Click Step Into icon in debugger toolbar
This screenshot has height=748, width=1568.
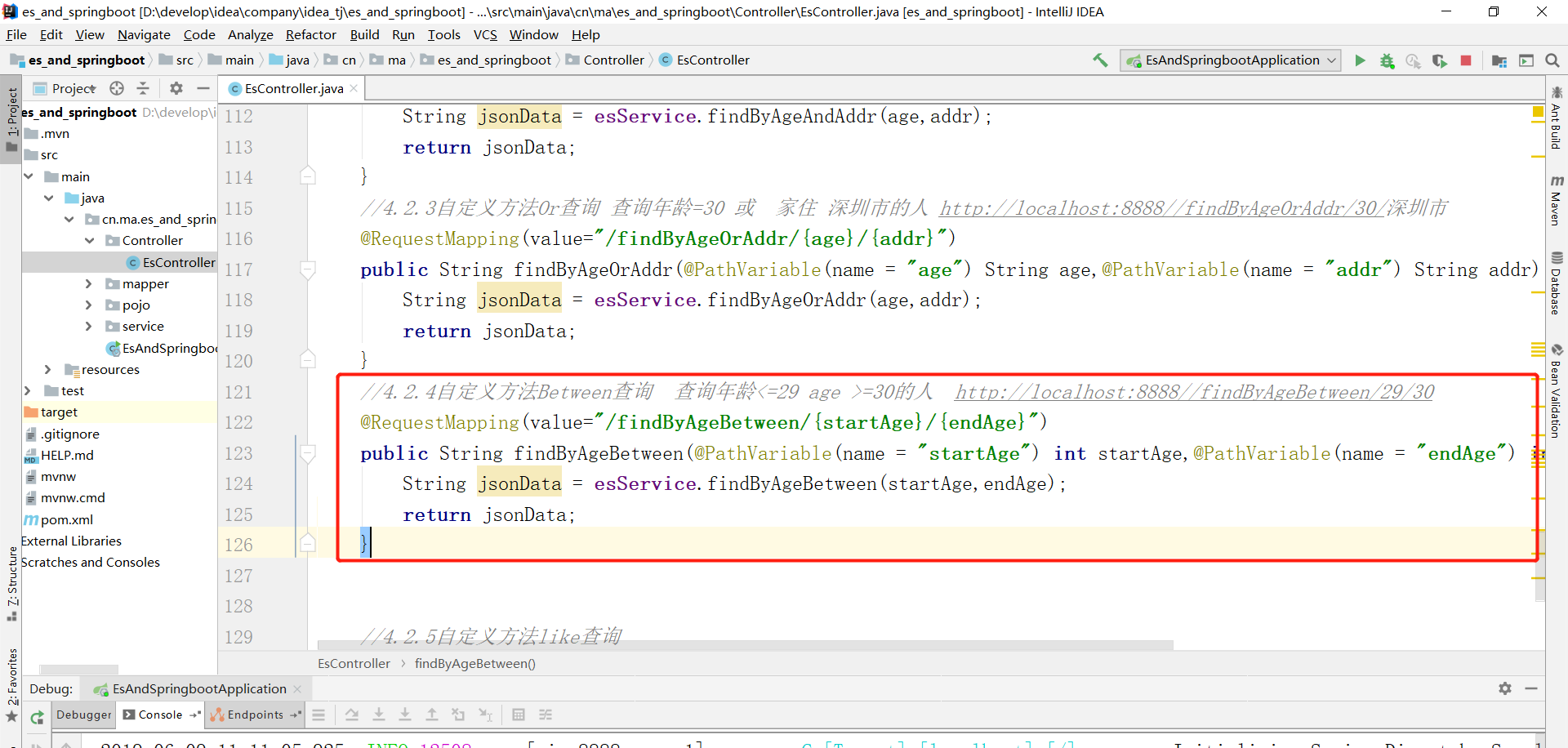click(379, 715)
